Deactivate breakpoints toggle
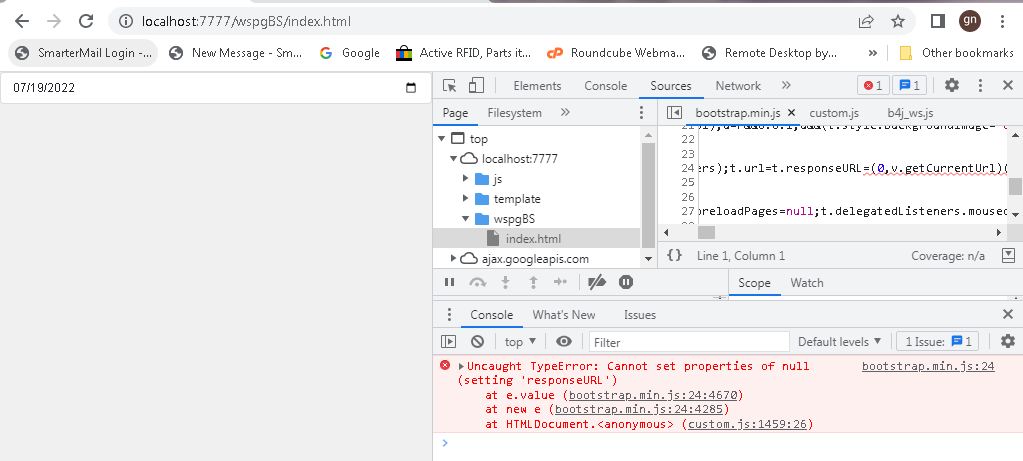 click(x=596, y=282)
